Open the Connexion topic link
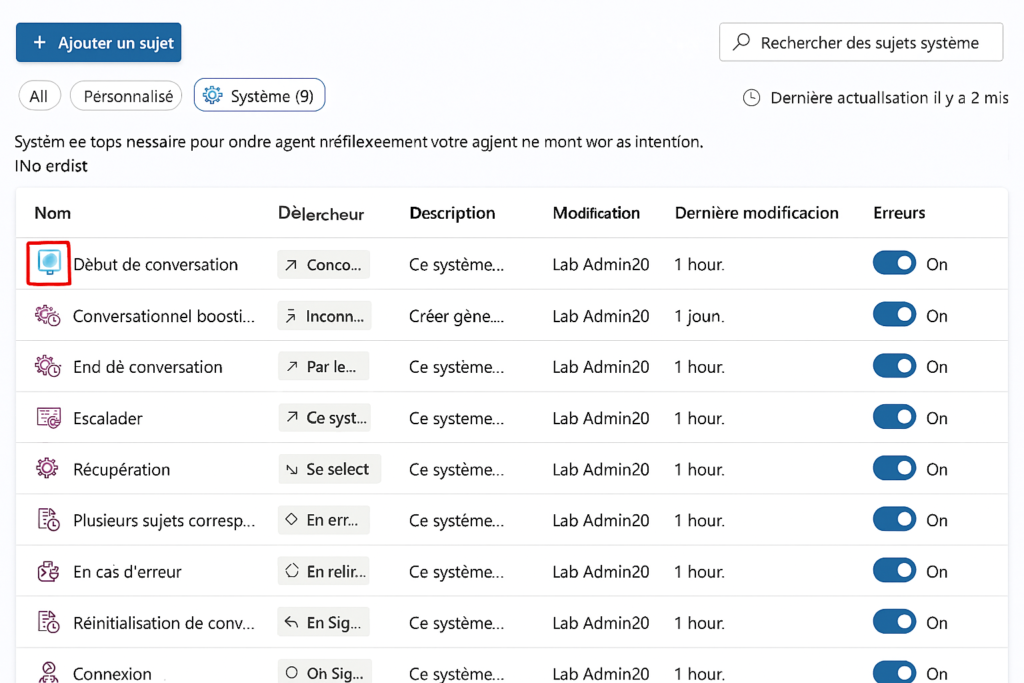This screenshot has width=1024, height=683. pyautogui.click(x=112, y=673)
